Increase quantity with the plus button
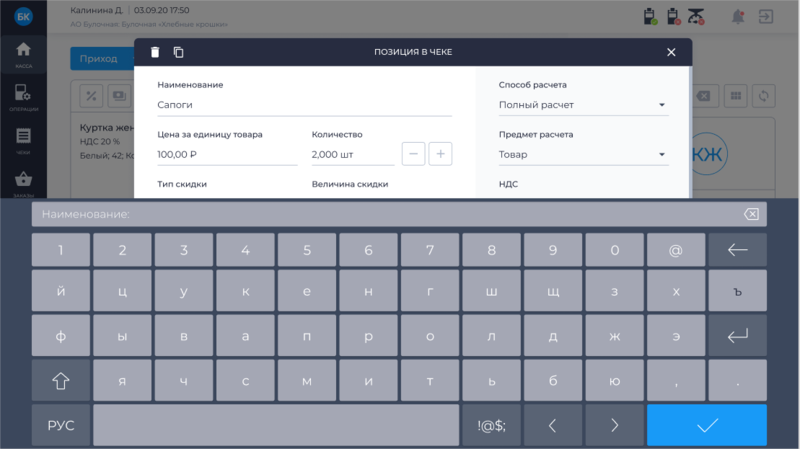Image resolution: width=800 pixels, height=449 pixels. (440, 154)
